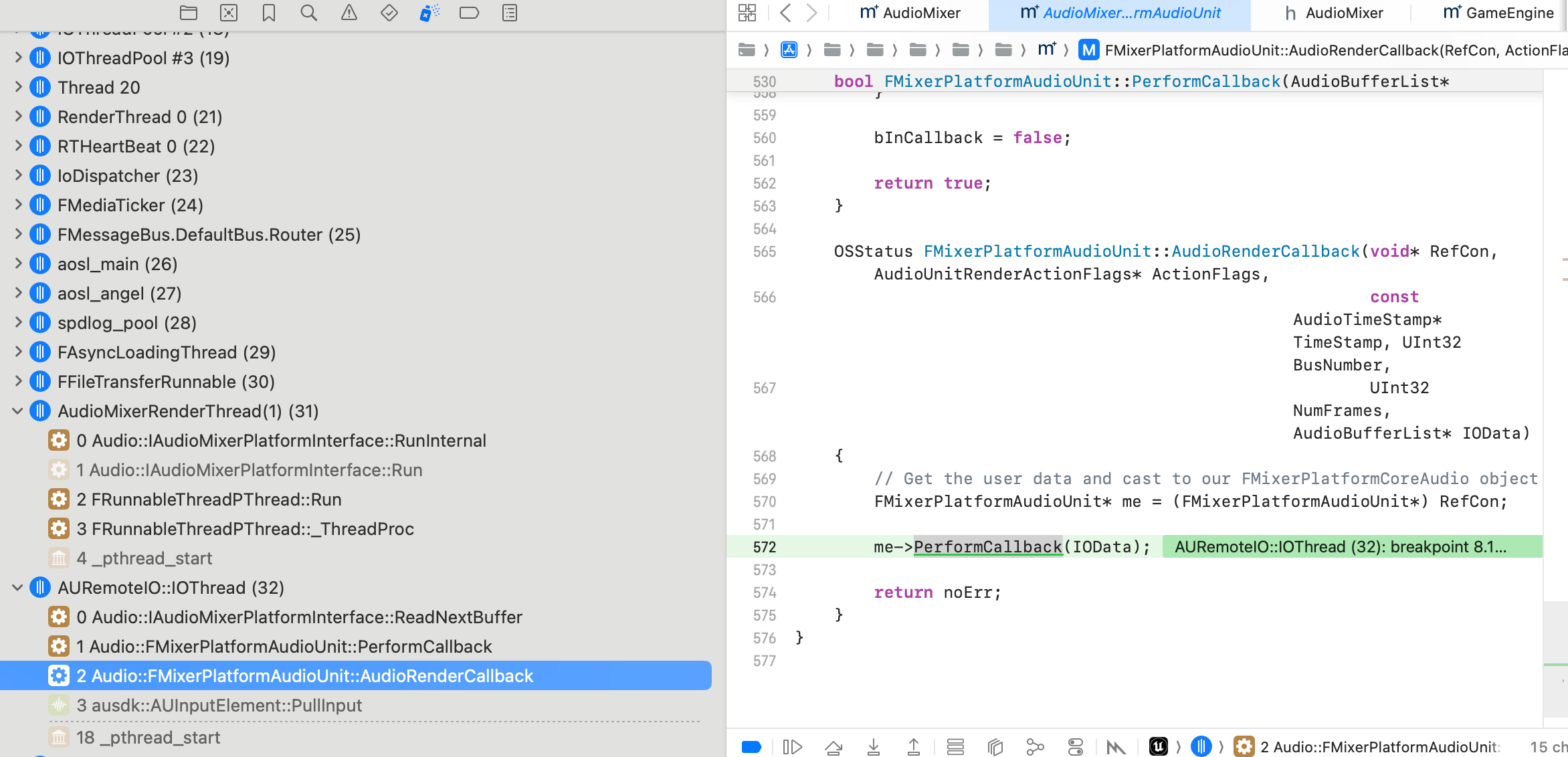Viewport: 1568px width, 757px height.
Task: Collapse the AURemoteIO::IOThread (32) thread
Action: [x=17, y=588]
